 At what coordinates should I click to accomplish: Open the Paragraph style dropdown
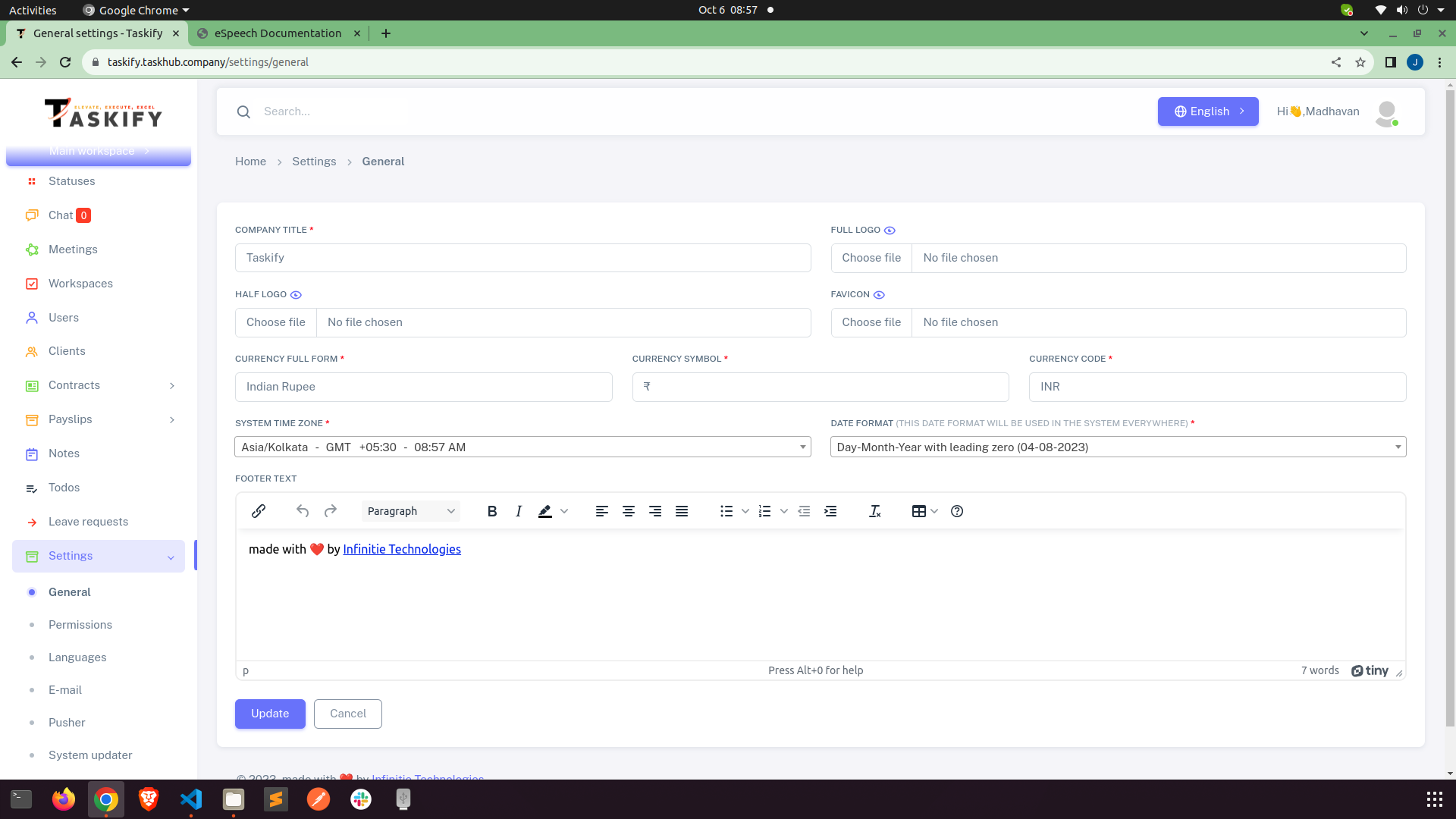click(410, 511)
